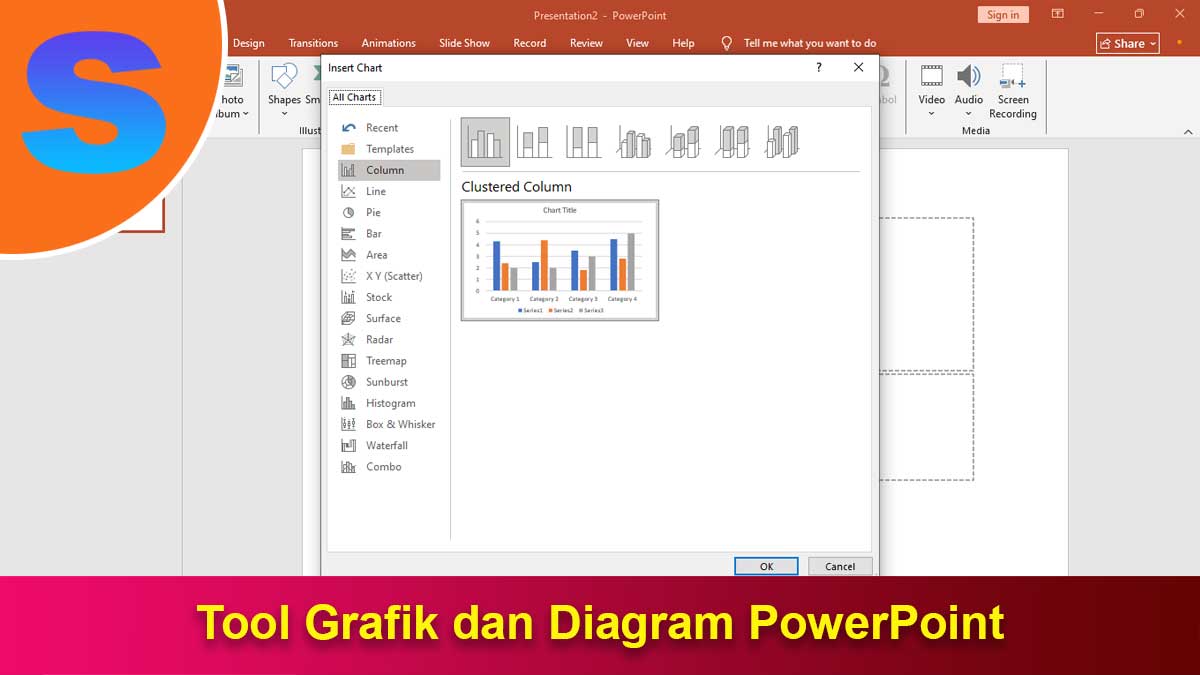The height and width of the screenshot is (675, 1200).
Task: Open Ribbon Display Options icon
Action: click(x=1058, y=14)
